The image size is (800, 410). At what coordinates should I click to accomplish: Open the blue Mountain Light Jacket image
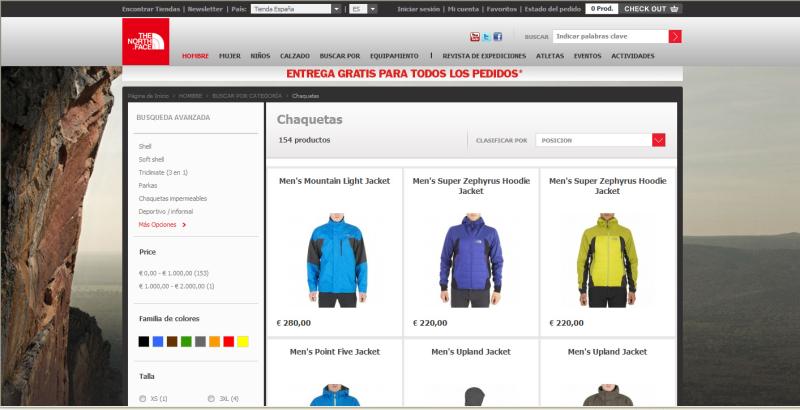click(337, 260)
